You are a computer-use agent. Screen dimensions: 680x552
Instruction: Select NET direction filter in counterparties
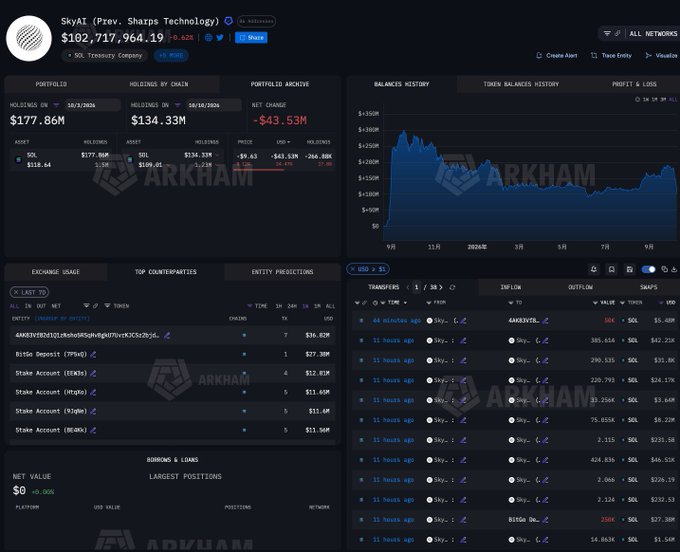point(56,306)
